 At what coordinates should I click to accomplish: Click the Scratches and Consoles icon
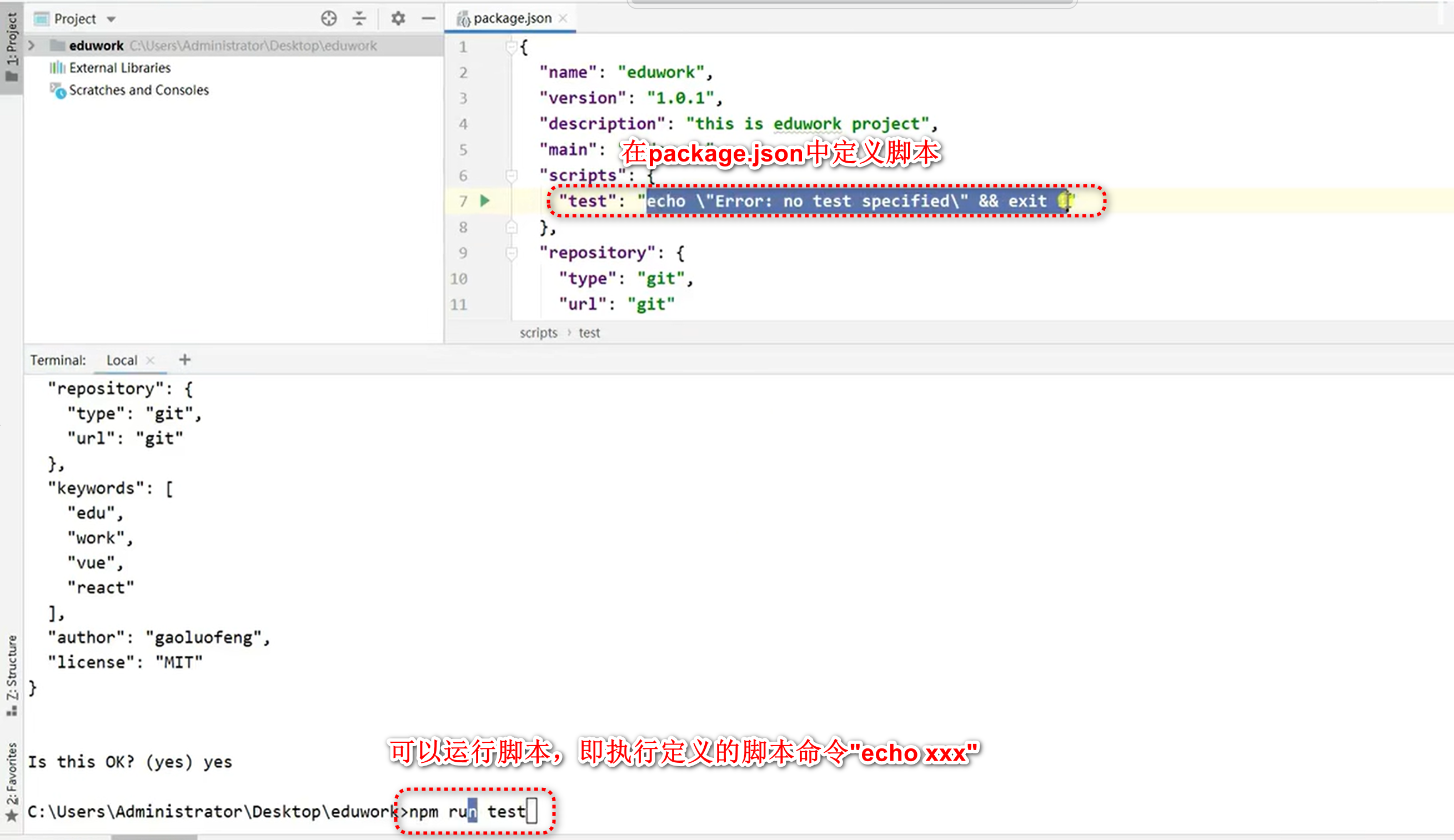pyautogui.click(x=58, y=90)
